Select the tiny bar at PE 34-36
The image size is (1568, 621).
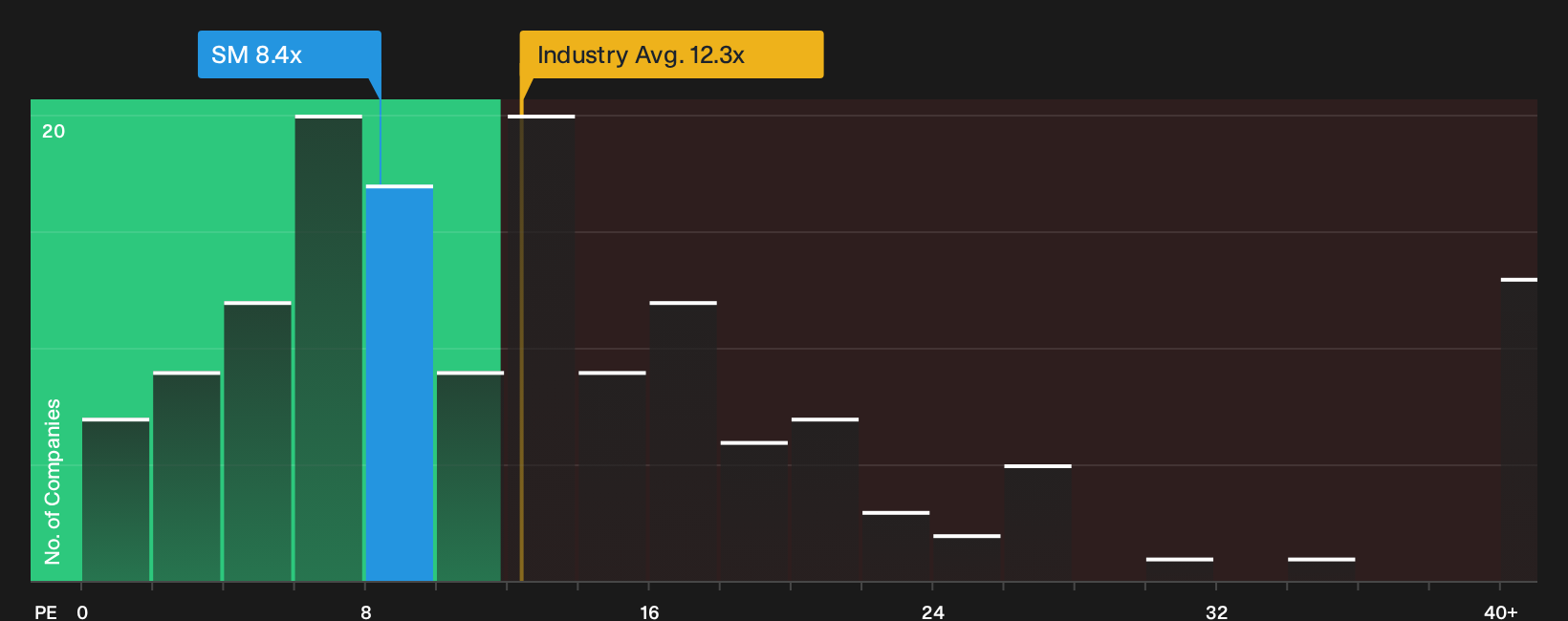point(1321,569)
